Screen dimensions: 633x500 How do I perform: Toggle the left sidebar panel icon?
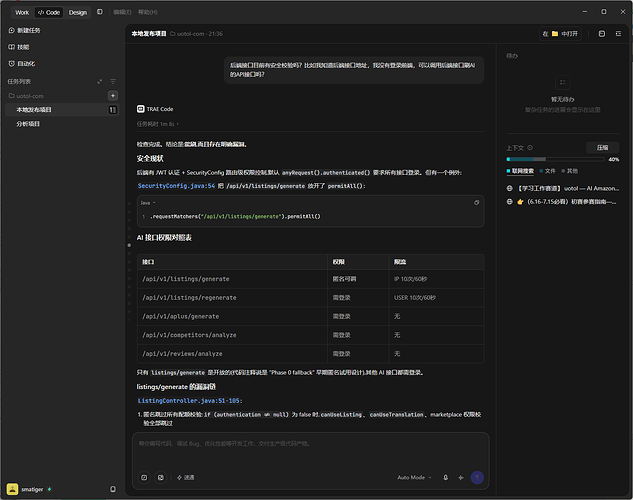100,12
